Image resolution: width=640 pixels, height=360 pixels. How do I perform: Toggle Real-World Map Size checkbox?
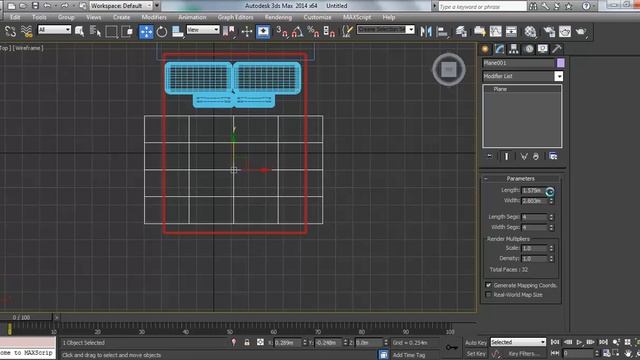[488, 295]
